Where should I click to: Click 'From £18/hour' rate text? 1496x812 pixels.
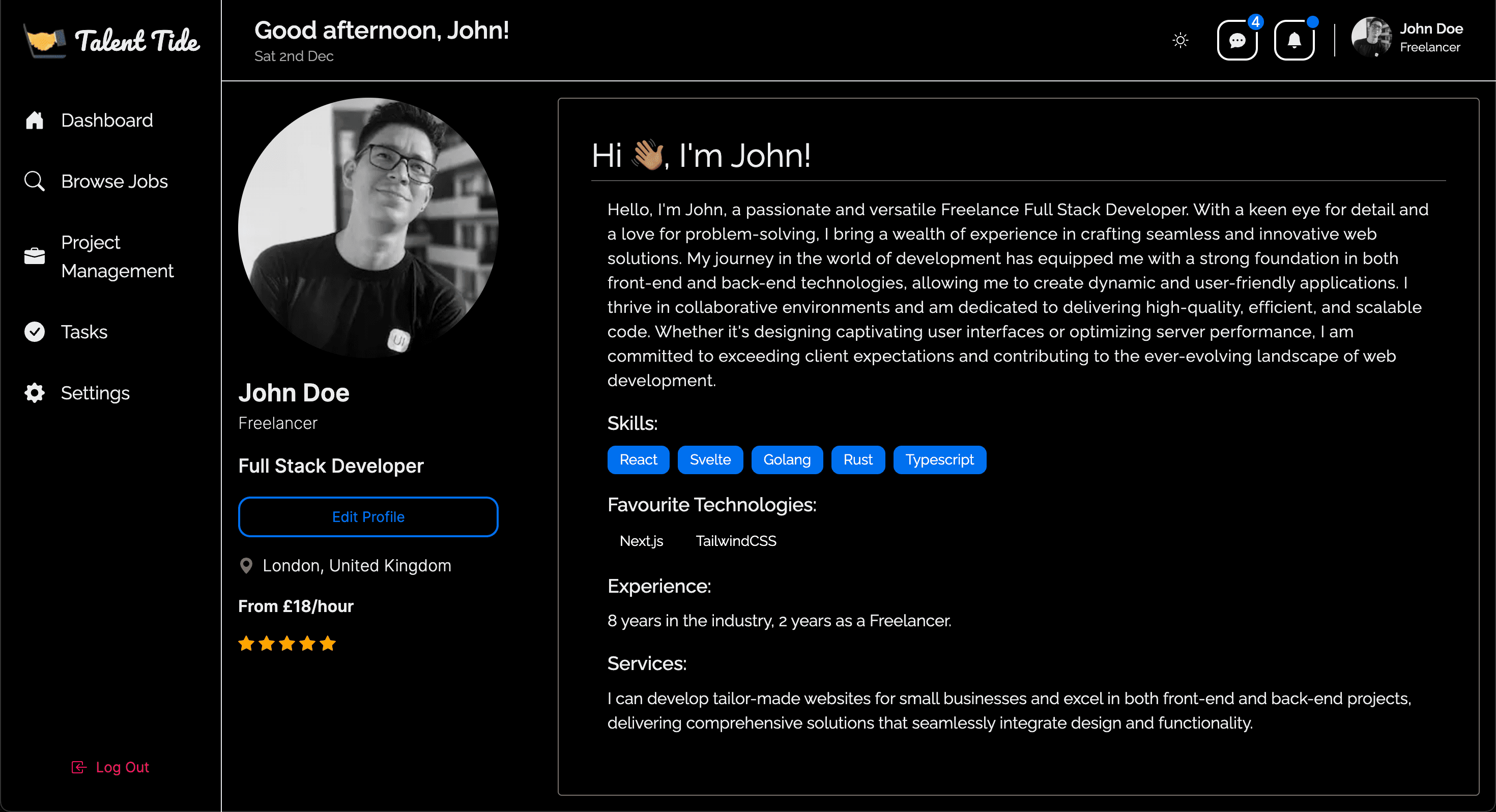(x=296, y=606)
